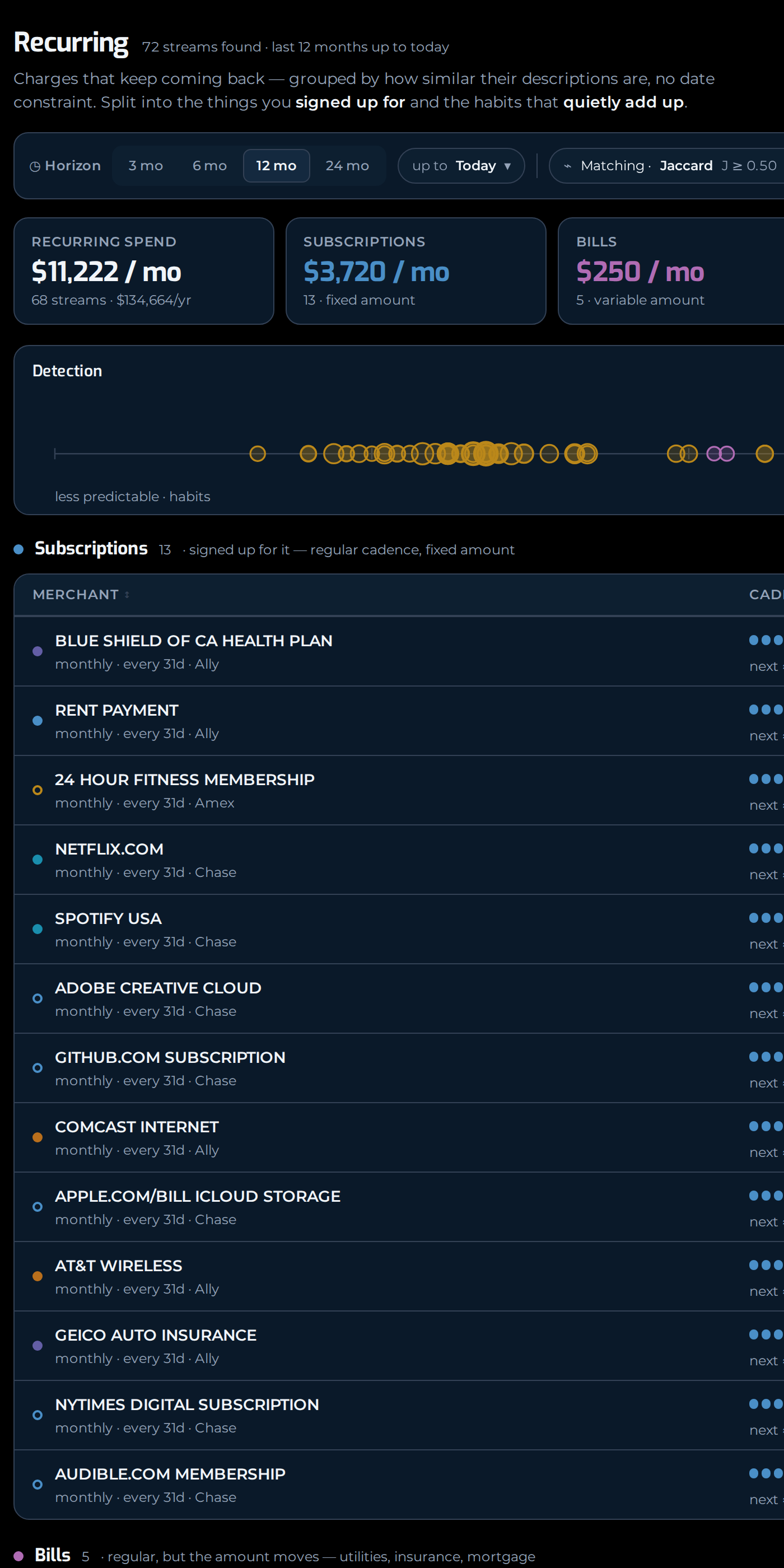The width and height of the screenshot is (784, 1568).
Task: Open ADOBE CREATIVE CLOUD merchant
Action: coord(158,988)
